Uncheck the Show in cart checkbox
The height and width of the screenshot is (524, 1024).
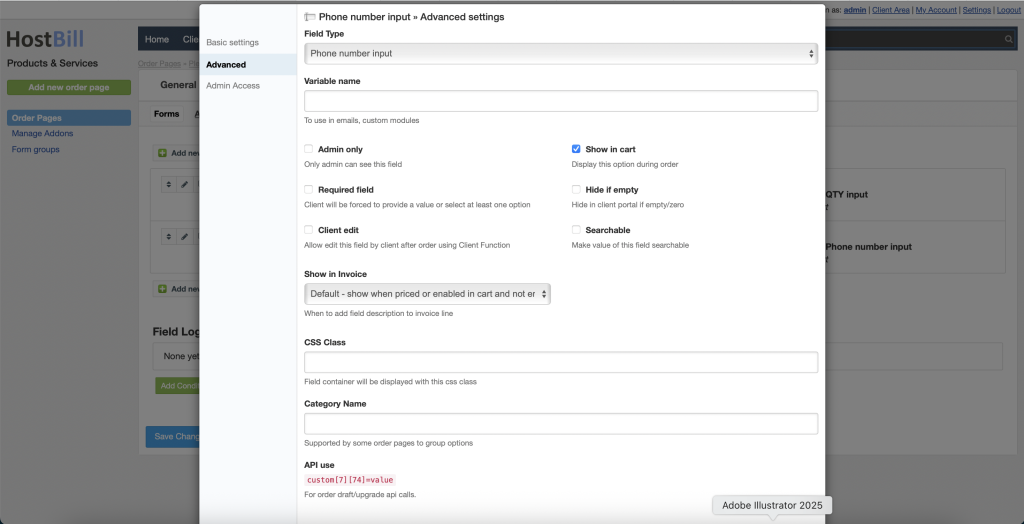(x=576, y=149)
